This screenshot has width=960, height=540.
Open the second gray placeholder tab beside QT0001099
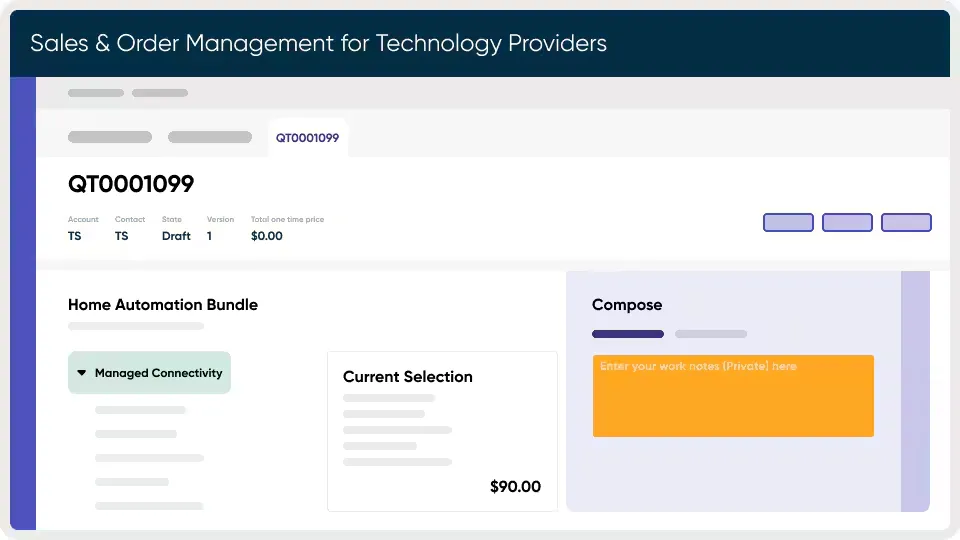pyautogui.click(x=210, y=137)
